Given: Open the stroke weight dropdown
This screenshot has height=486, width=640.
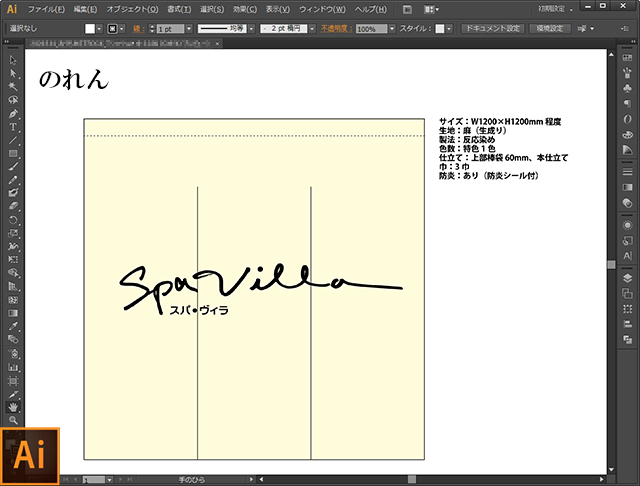Looking at the screenshot, I should coord(189,29).
